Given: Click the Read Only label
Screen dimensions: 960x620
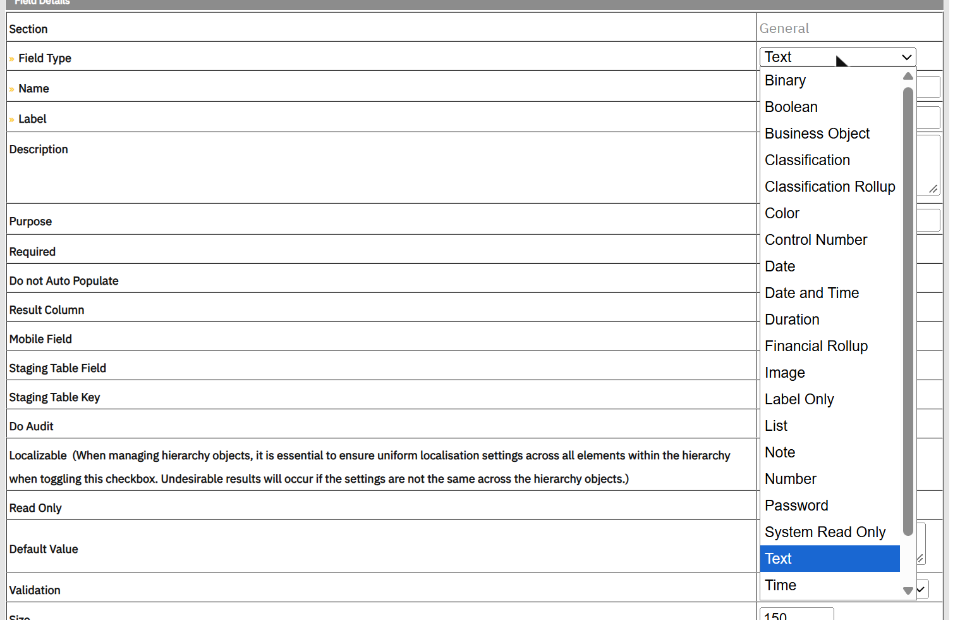Looking at the screenshot, I should coord(36,508).
